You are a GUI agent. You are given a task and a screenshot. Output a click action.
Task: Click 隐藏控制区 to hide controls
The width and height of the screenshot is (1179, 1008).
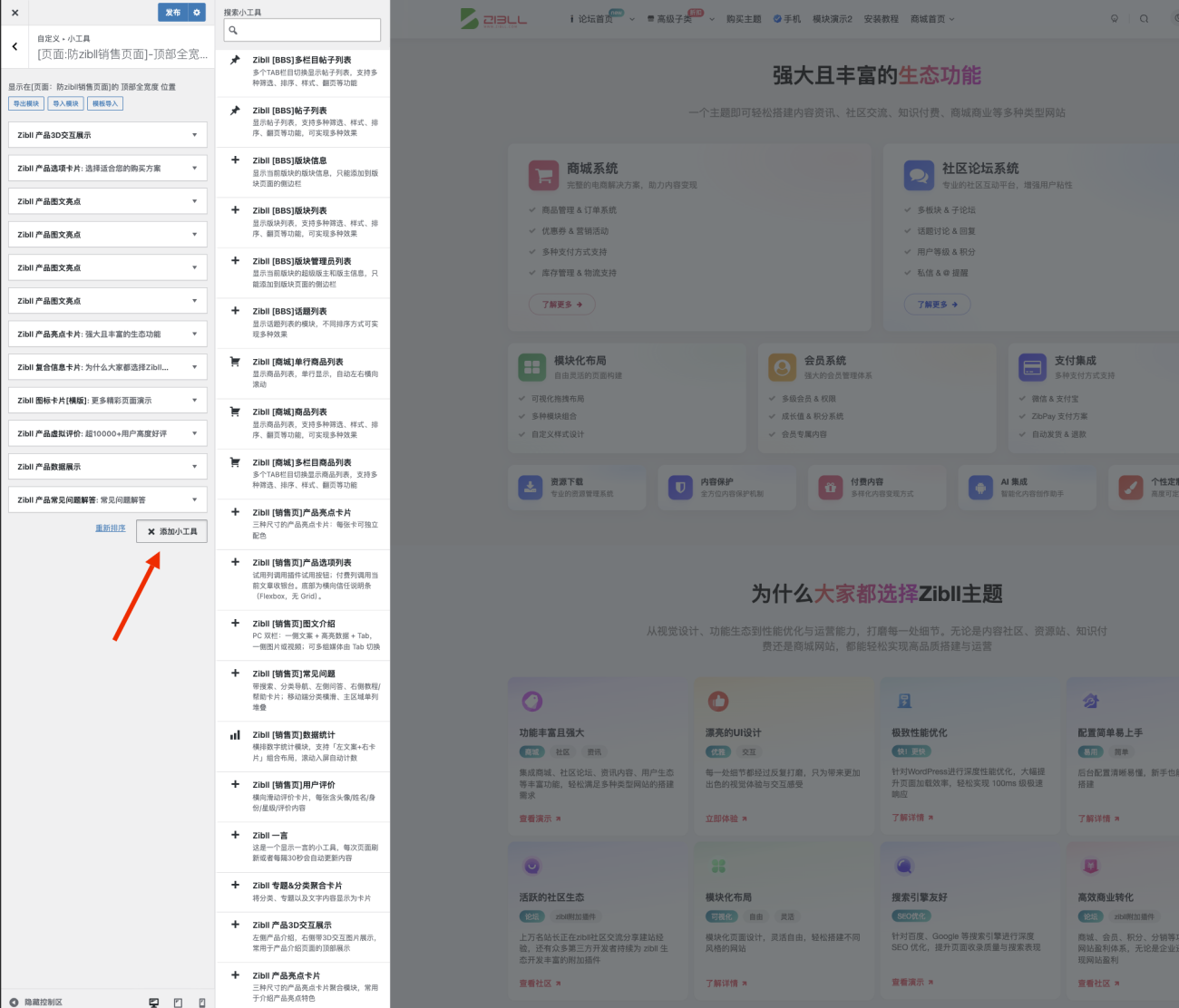(43, 1002)
